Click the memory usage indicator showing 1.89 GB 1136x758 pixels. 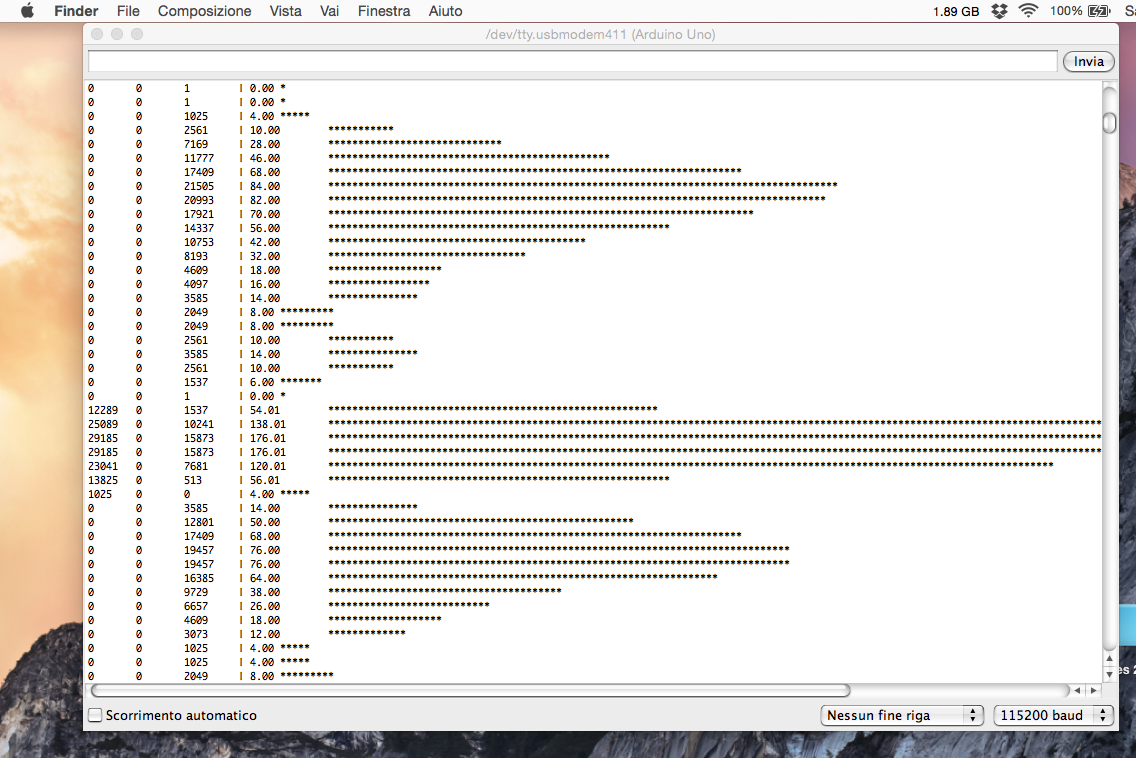click(954, 11)
